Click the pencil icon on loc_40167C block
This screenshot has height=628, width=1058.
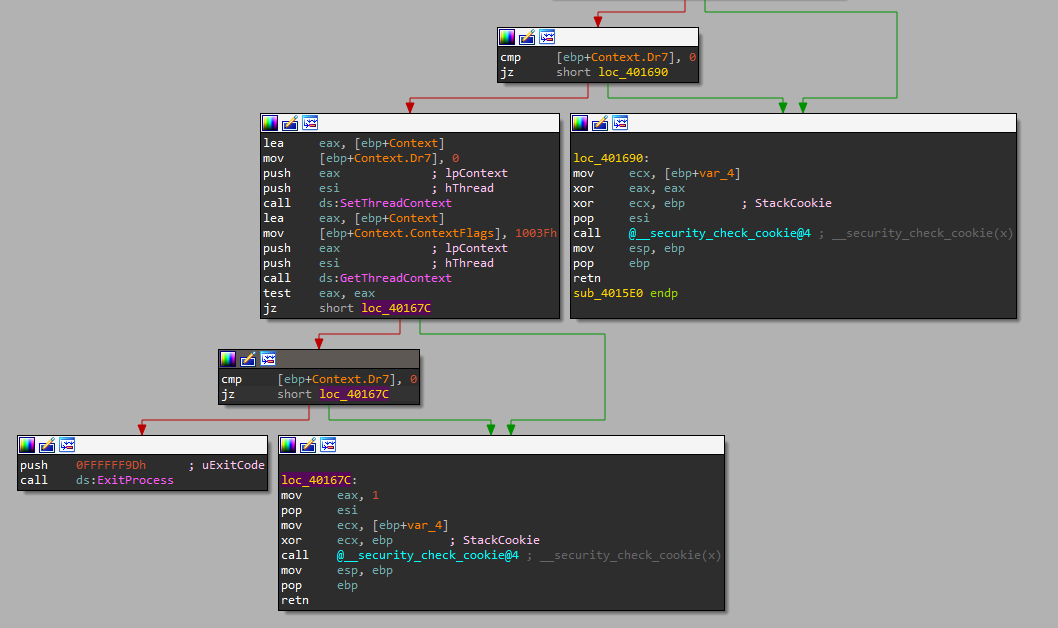[309, 445]
